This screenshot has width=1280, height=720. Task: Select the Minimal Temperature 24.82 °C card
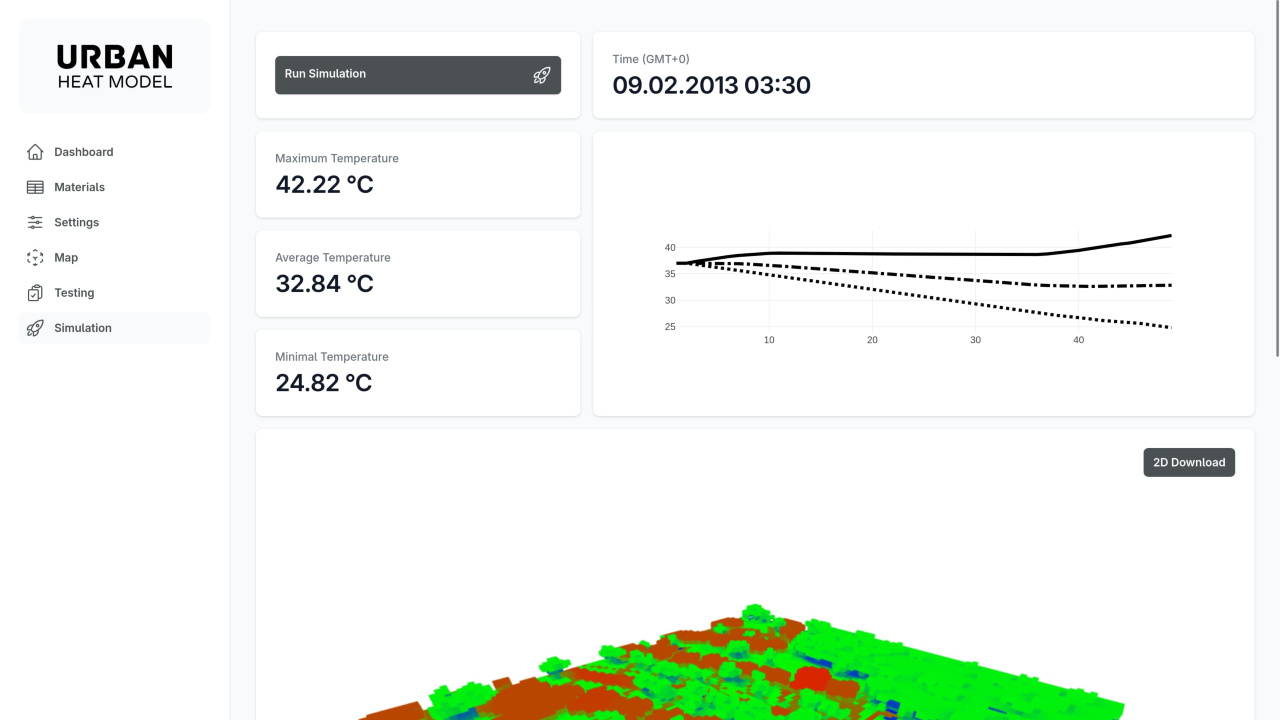[x=418, y=372]
